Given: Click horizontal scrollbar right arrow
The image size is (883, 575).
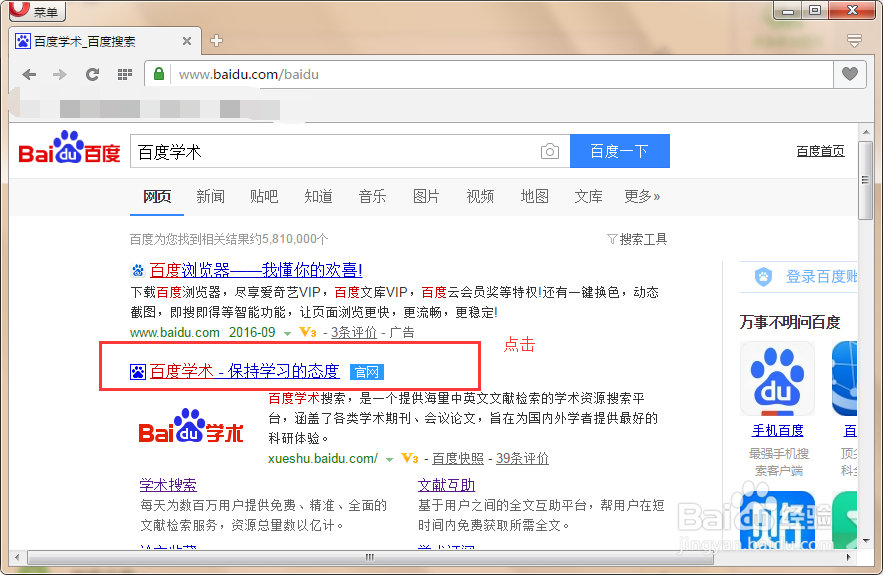Looking at the screenshot, I should pos(849,558).
